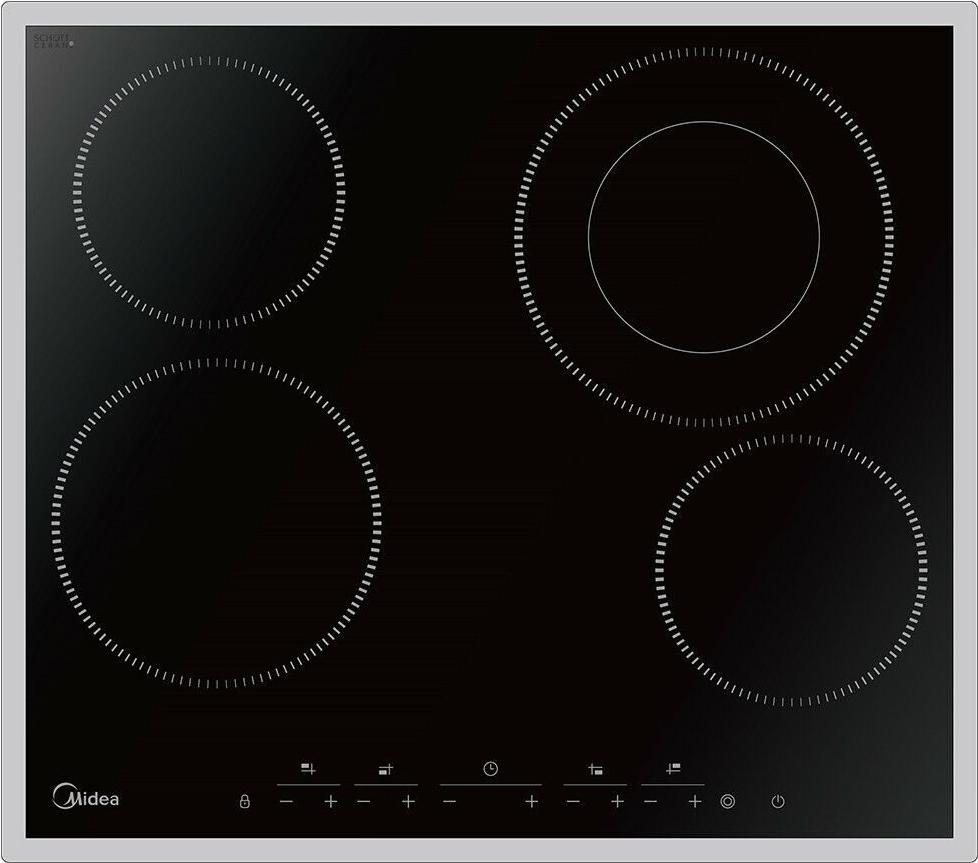
Task: Tap the rear-right zone indicator icon
Action: (673, 769)
